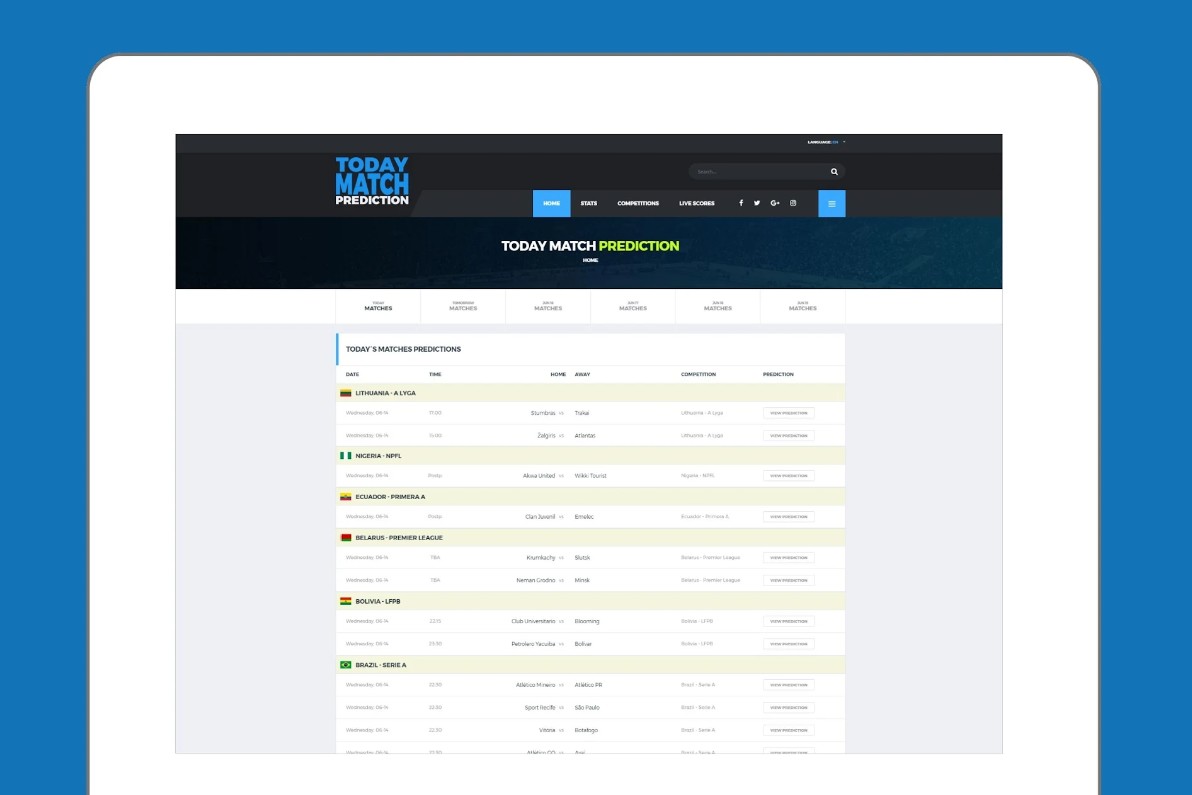Click the Emelec team name
Screen dimensions: 1192x795
click(x=585, y=517)
